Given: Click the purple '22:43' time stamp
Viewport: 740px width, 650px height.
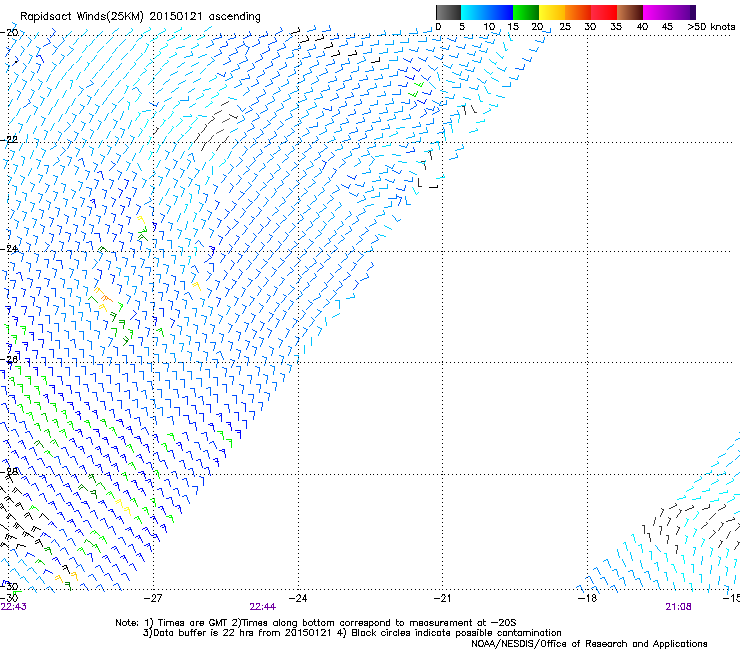Looking at the screenshot, I should pyautogui.click(x=13, y=607).
